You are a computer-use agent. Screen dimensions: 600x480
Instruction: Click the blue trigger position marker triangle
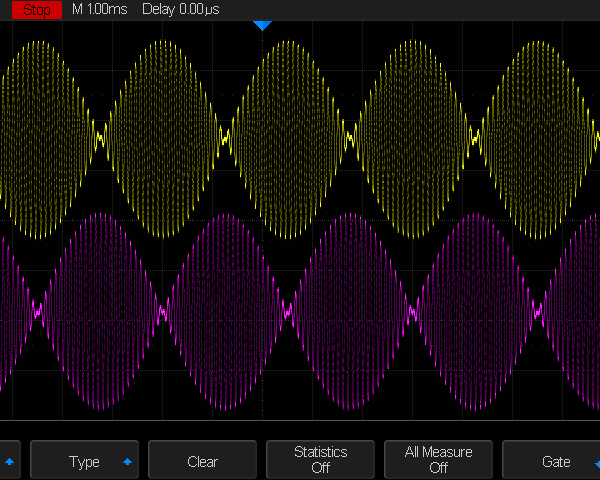(262, 25)
